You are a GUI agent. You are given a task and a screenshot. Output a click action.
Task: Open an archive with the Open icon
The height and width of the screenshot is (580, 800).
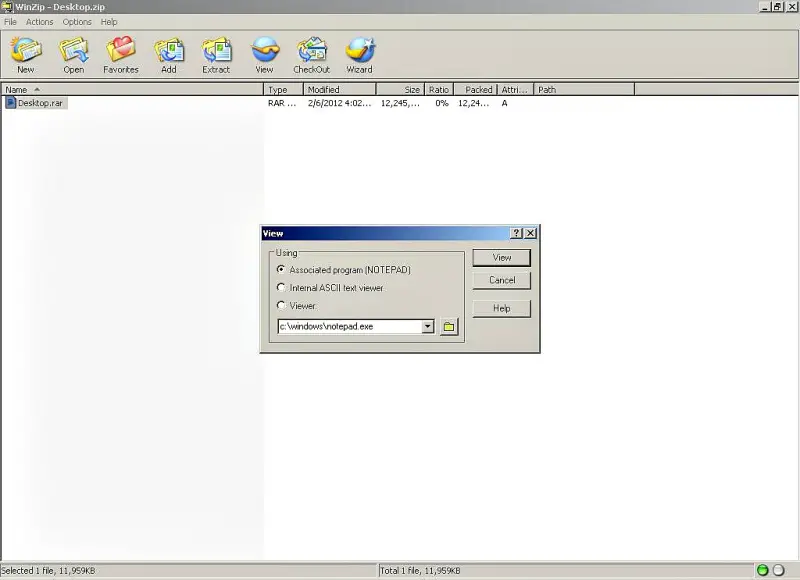pyautogui.click(x=73, y=50)
